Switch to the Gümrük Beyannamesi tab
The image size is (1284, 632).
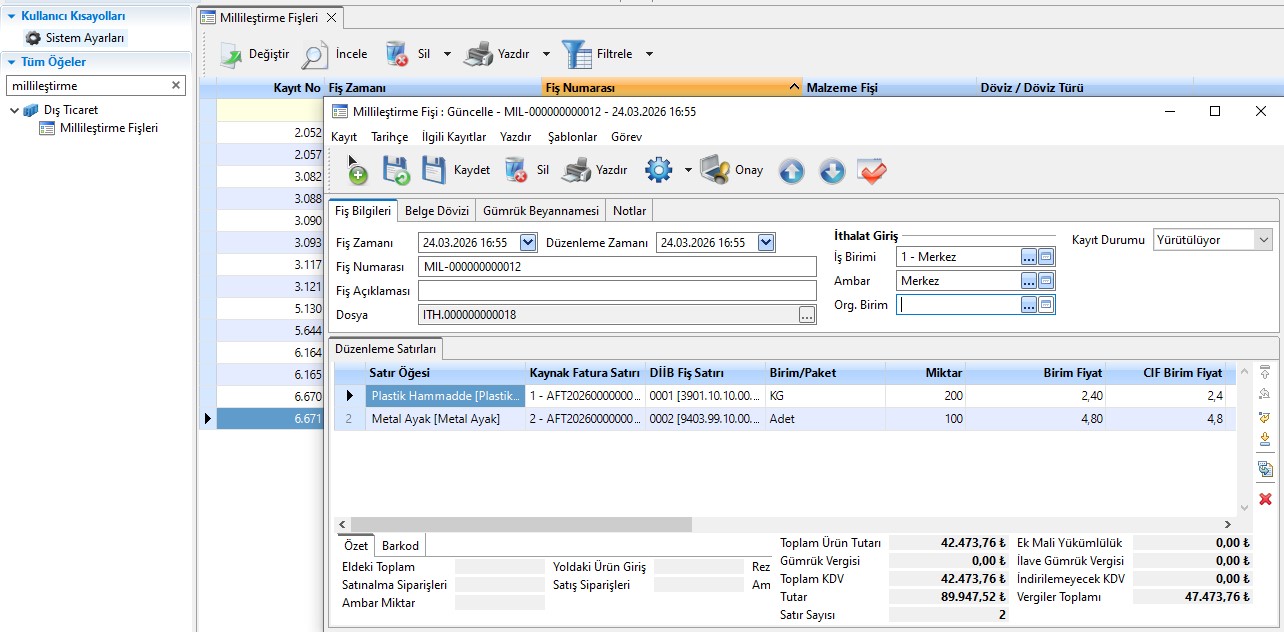(540, 211)
